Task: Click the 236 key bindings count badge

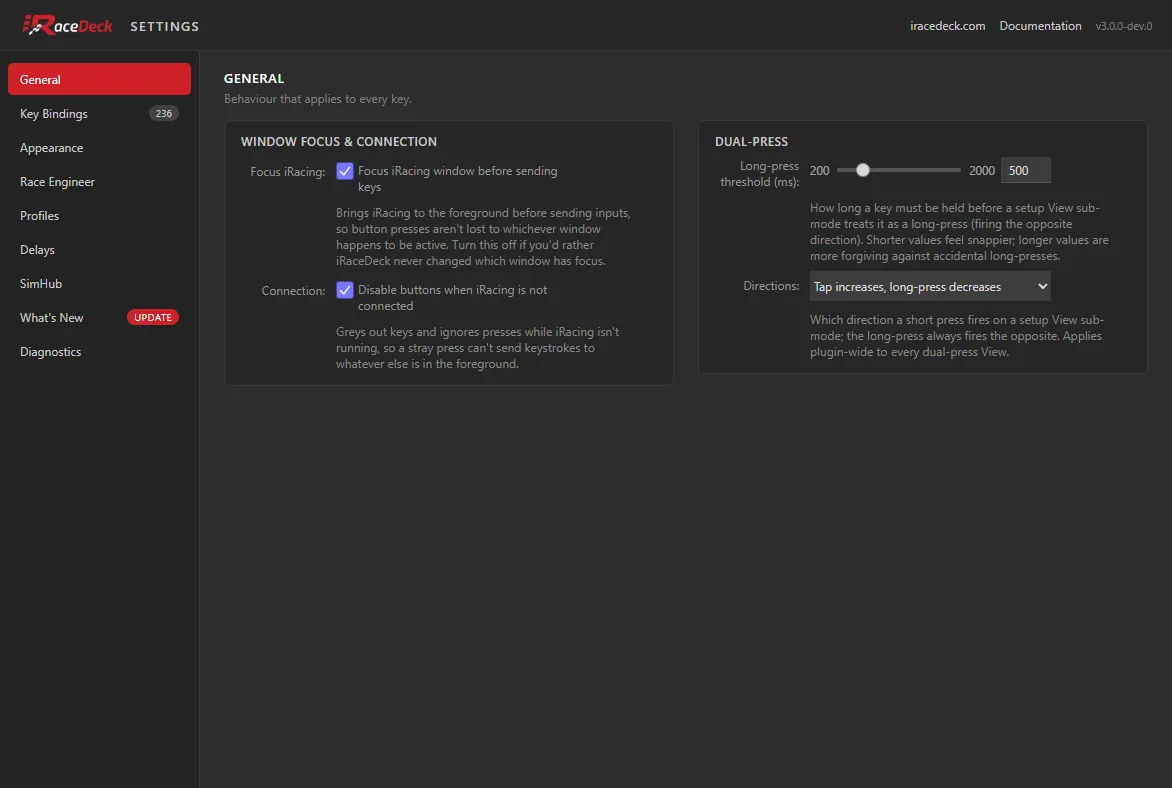Action: (x=164, y=114)
